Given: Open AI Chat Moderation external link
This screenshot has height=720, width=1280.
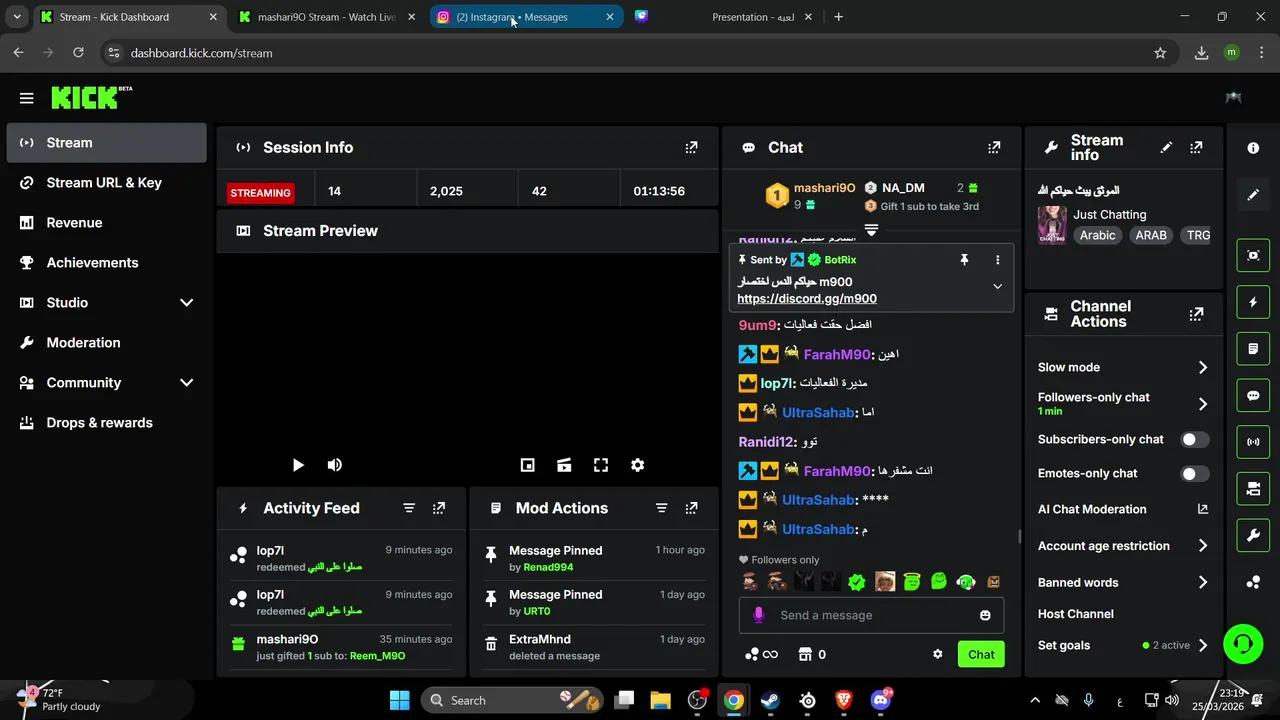Looking at the screenshot, I should [x=1203, y=509].
